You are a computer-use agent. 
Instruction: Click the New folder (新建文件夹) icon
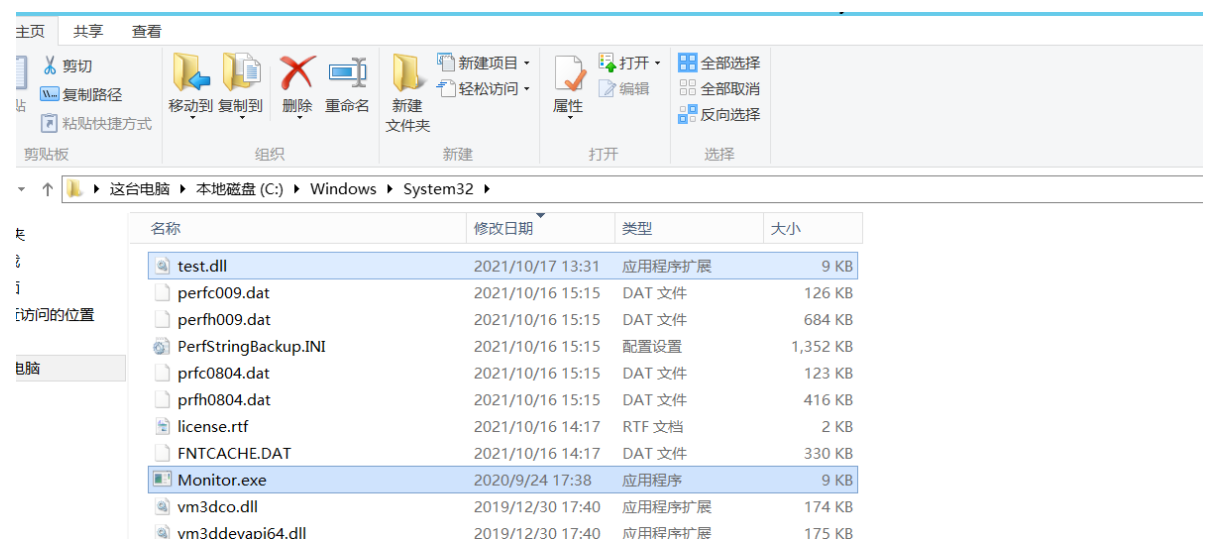(x=408, y=73)
